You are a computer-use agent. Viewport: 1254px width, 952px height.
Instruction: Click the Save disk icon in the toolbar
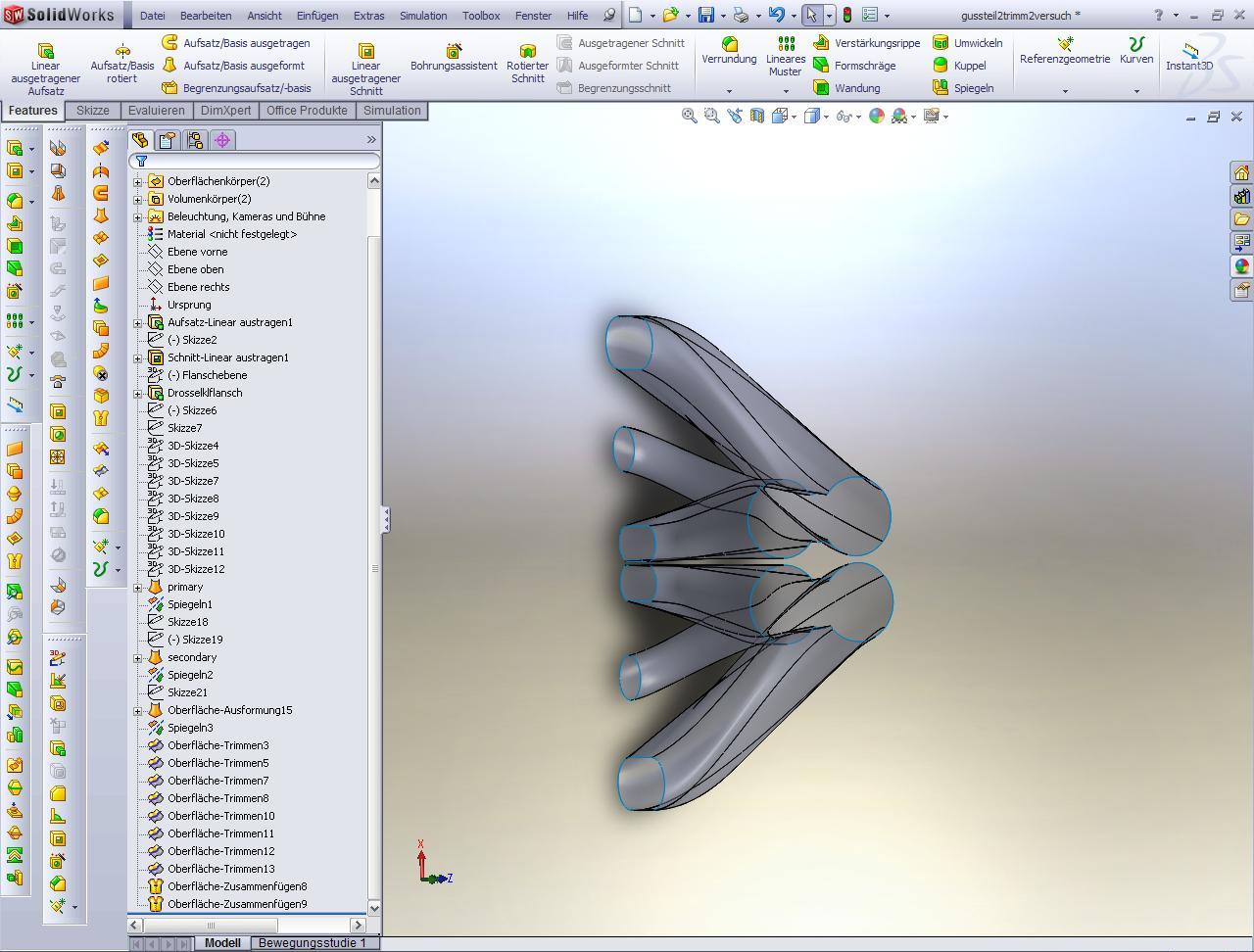(705, 16)
